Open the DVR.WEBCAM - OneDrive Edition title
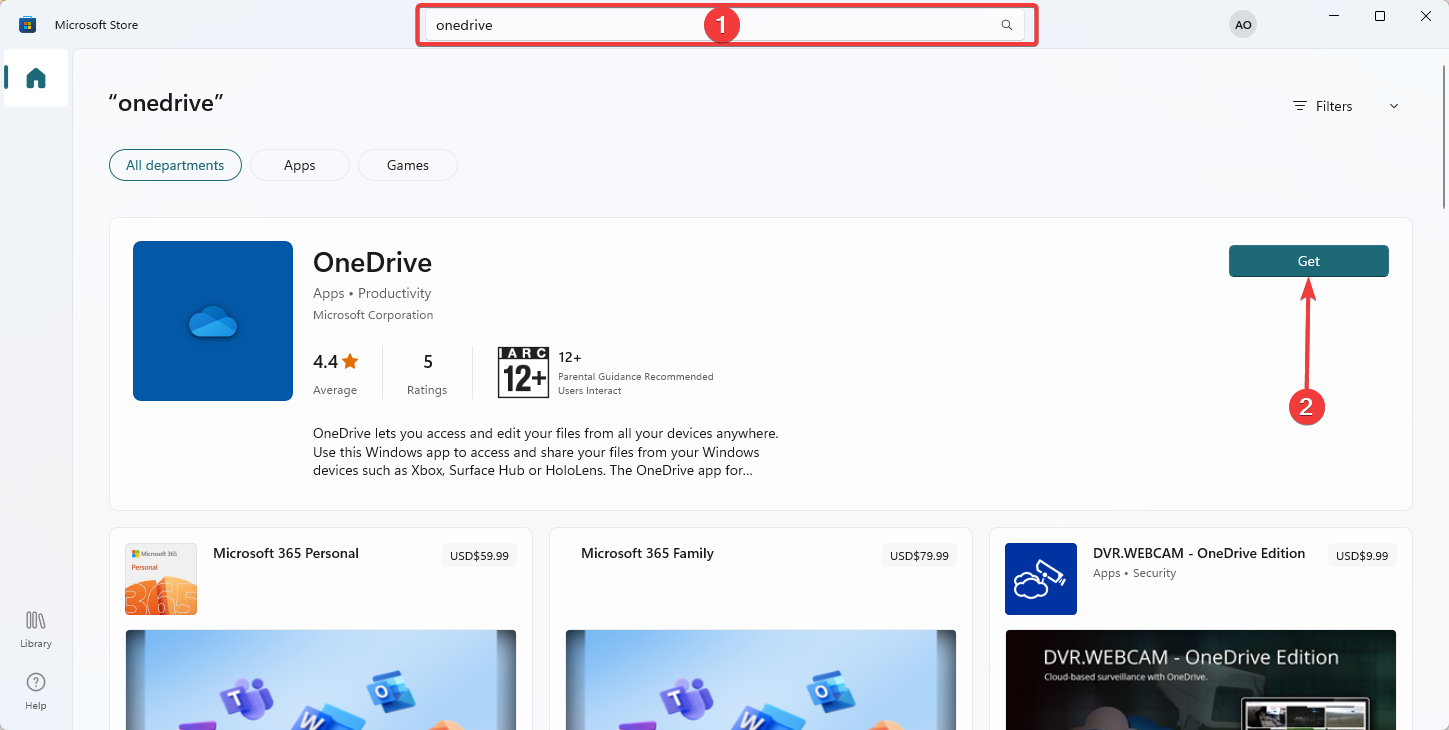The image size is (1449, 730). (x=1199, y=553)
